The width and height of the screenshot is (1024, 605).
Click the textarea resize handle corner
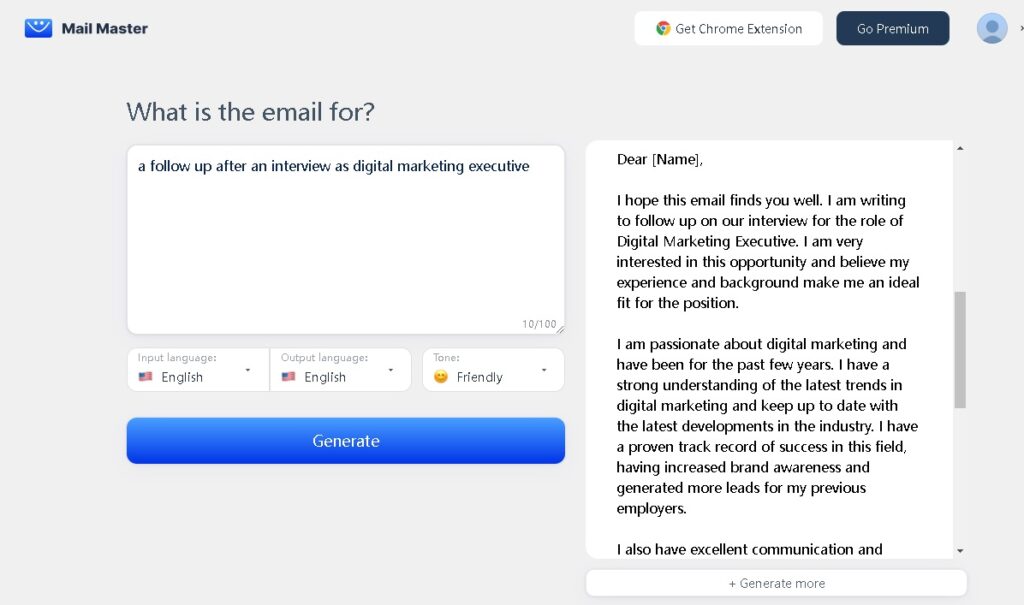coord(560,329)
